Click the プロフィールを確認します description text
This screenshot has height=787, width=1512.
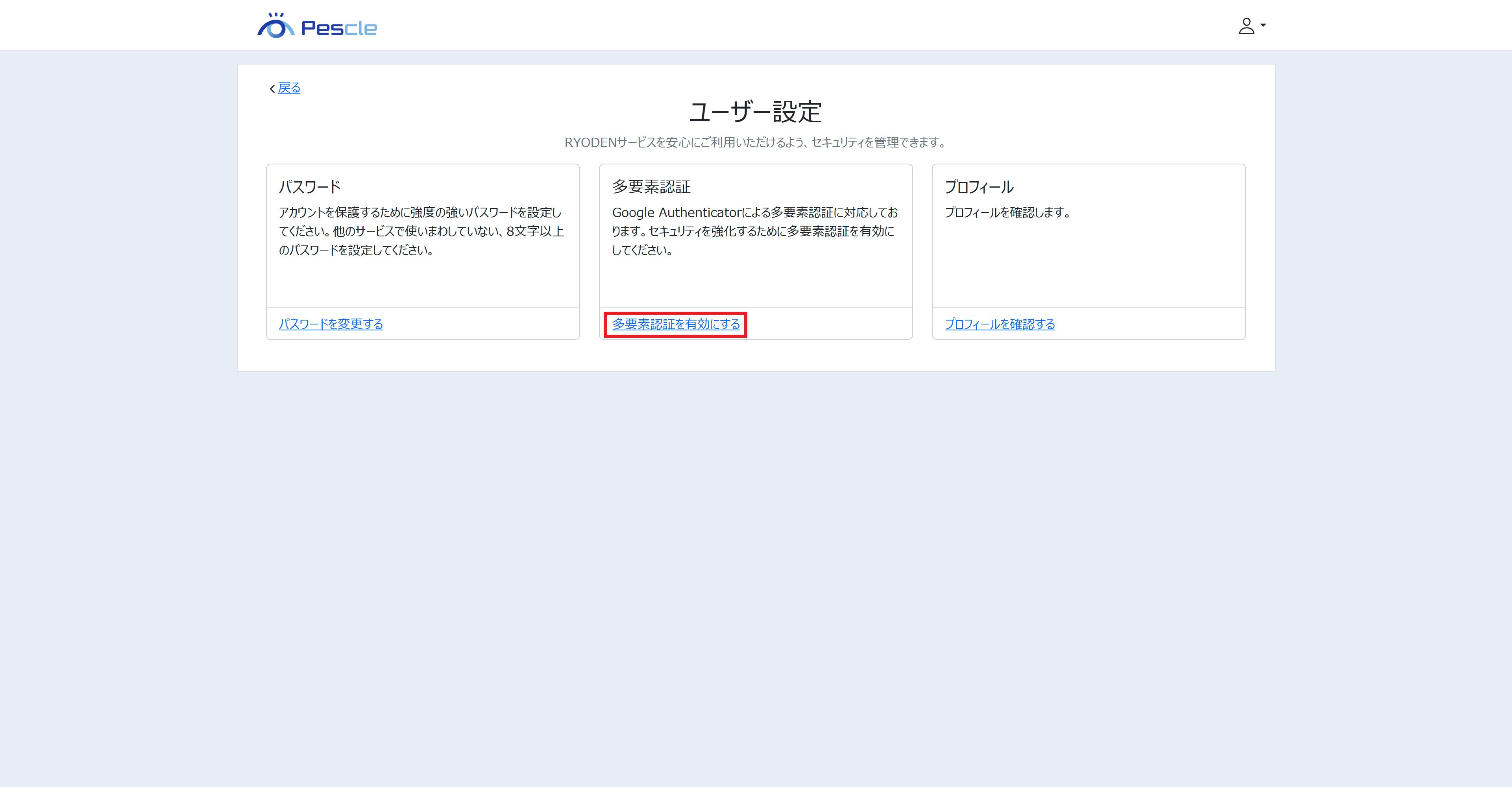click(1007, 212)
